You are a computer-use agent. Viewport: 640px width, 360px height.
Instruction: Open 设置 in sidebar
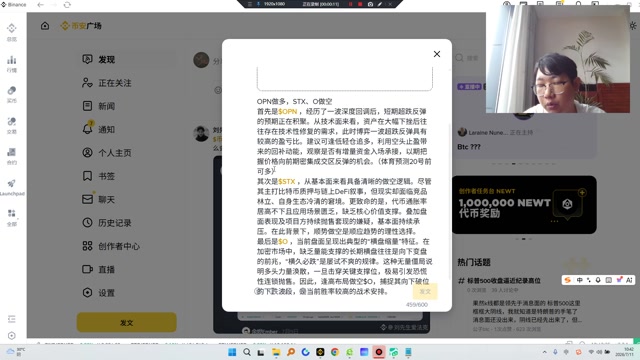(107, 293)
